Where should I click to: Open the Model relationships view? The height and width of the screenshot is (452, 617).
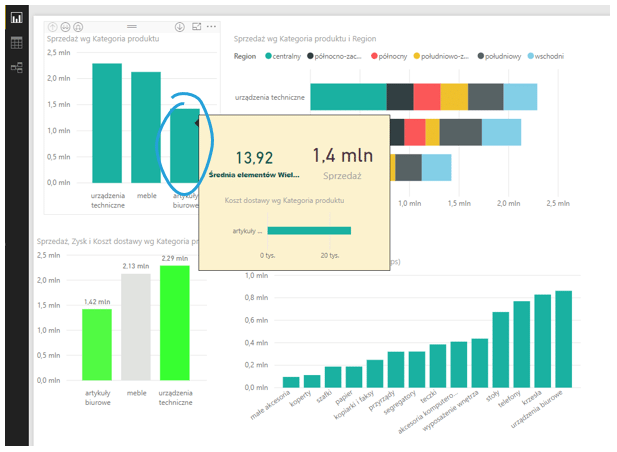coord(16,68)
